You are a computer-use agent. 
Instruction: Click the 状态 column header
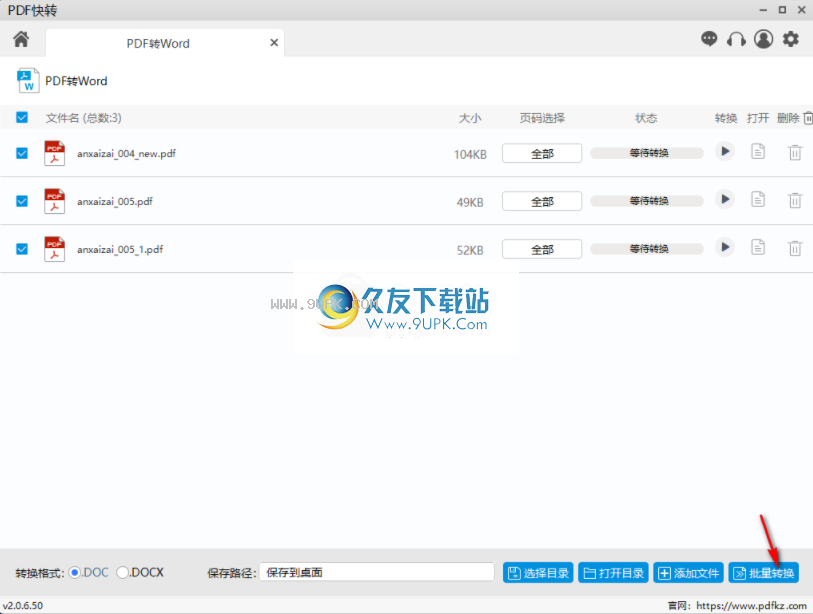tap(646, 118)
